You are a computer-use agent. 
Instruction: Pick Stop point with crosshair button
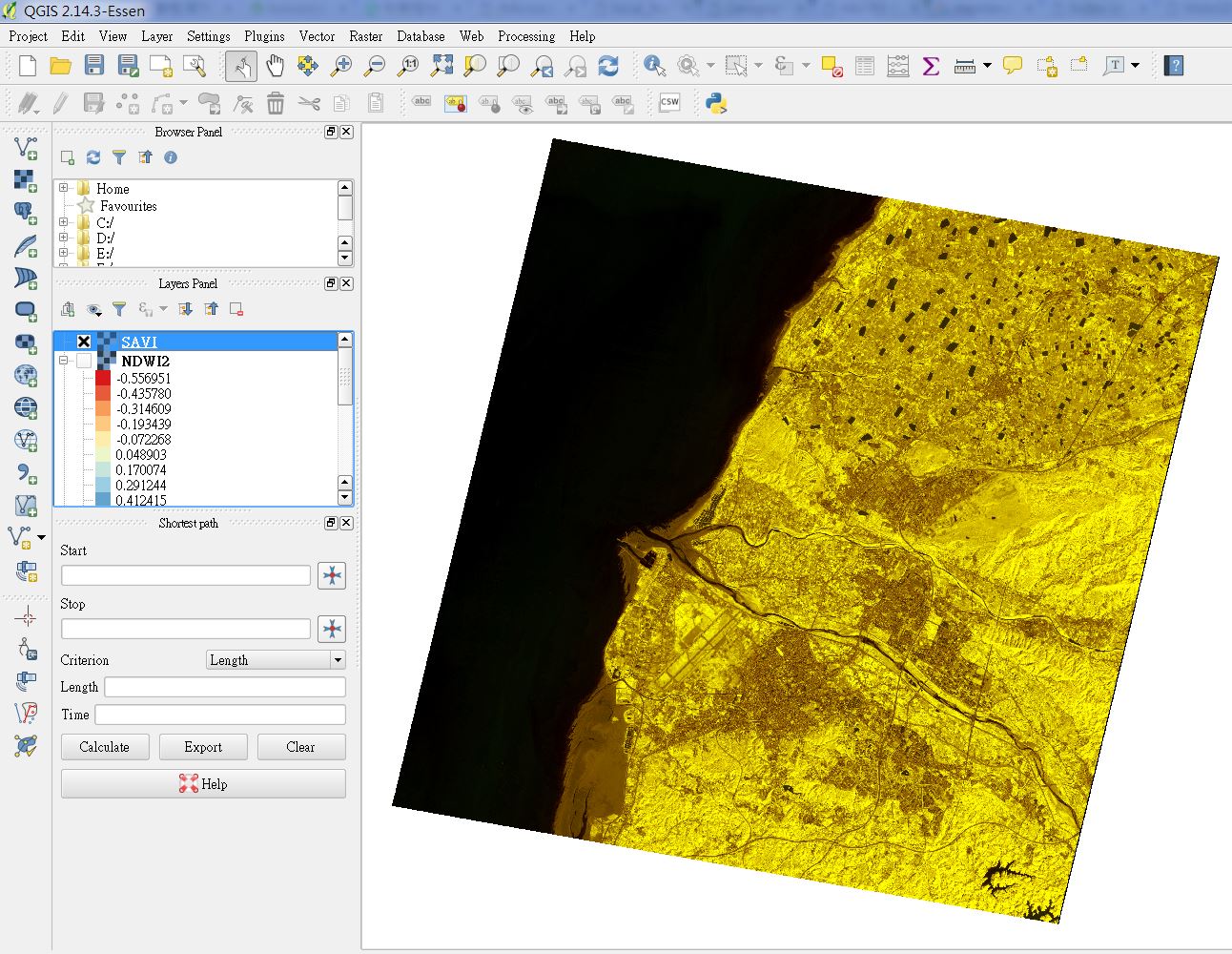[332, 629]
